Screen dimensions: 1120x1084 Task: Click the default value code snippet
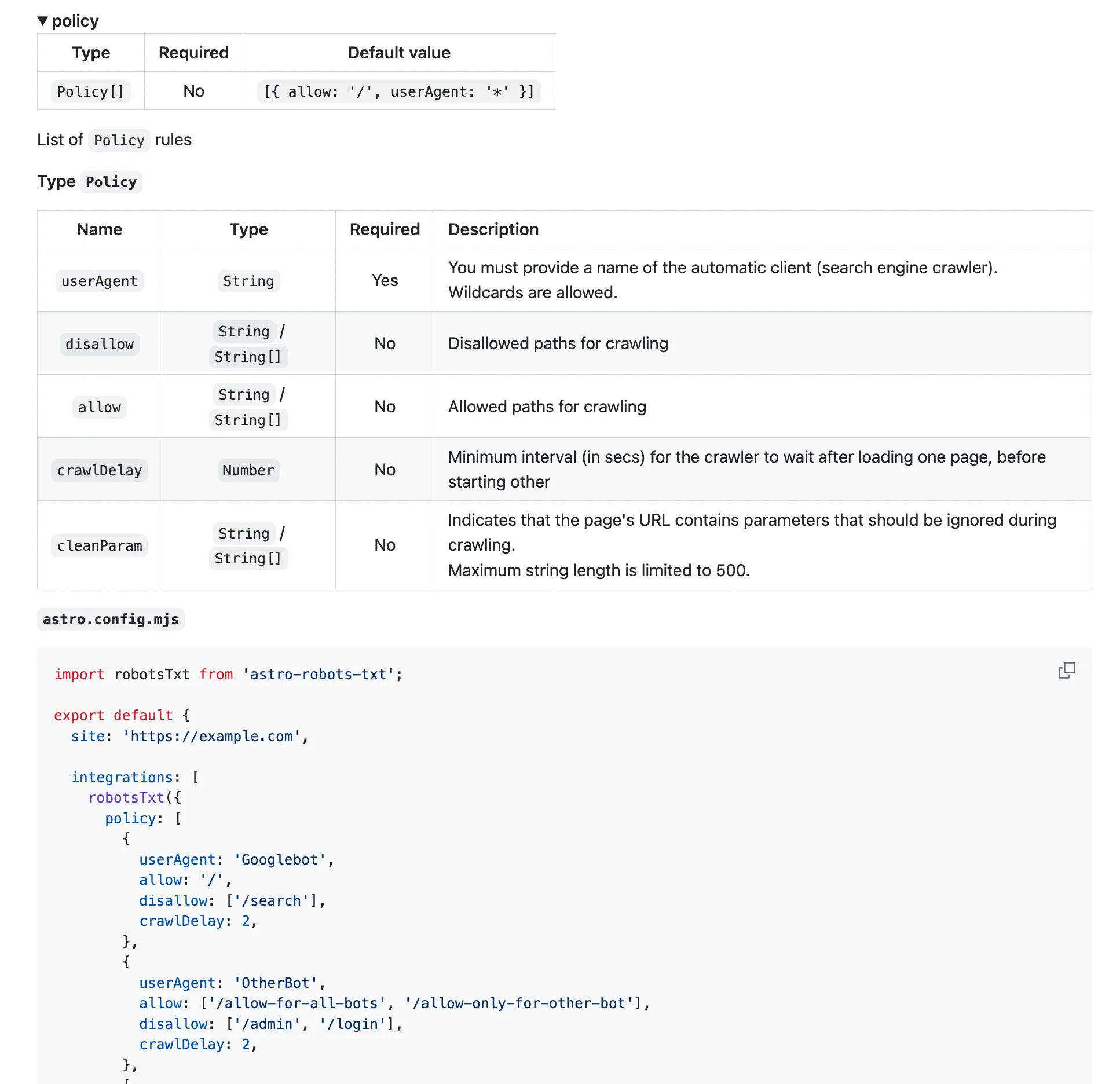click(x=398, y=91)
